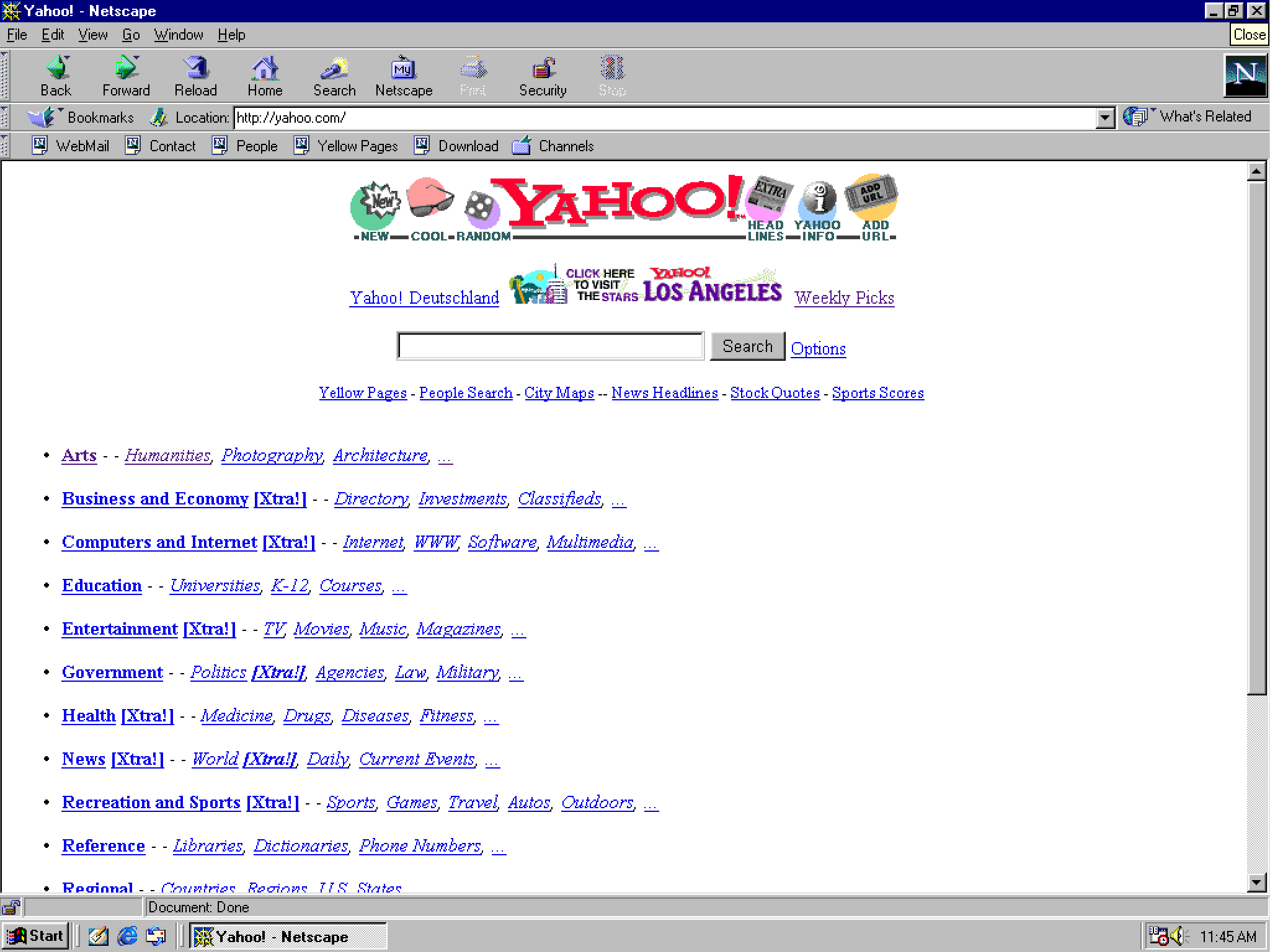The height and width of the screenshot is (952, 1270).
Task: Open the What's Related menu
Action: tap(1188, 117)
